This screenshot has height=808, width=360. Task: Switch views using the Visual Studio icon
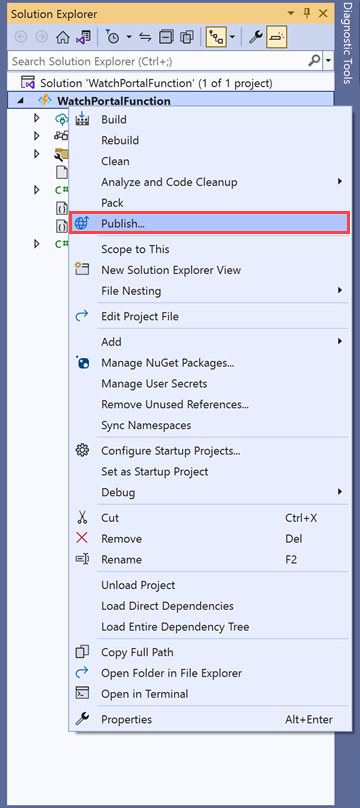point(84,37)
